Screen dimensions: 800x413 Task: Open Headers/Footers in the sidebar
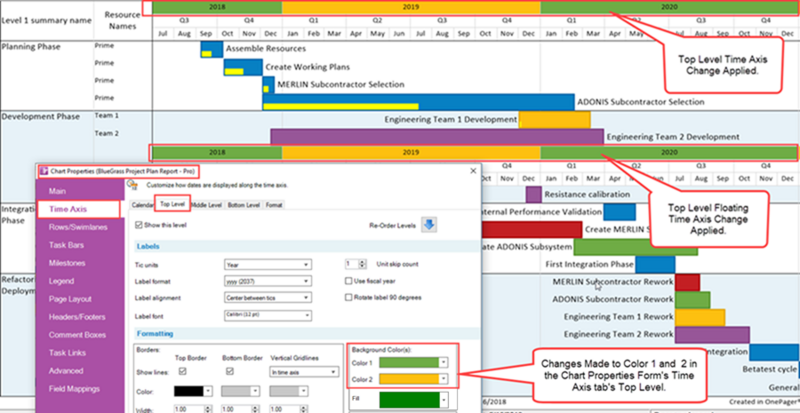77,317
